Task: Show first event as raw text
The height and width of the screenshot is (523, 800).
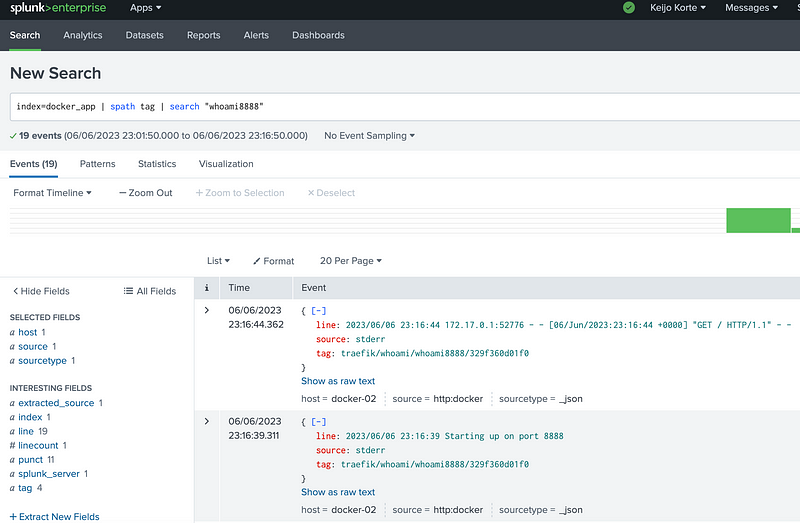Action: tap(338, 381)
